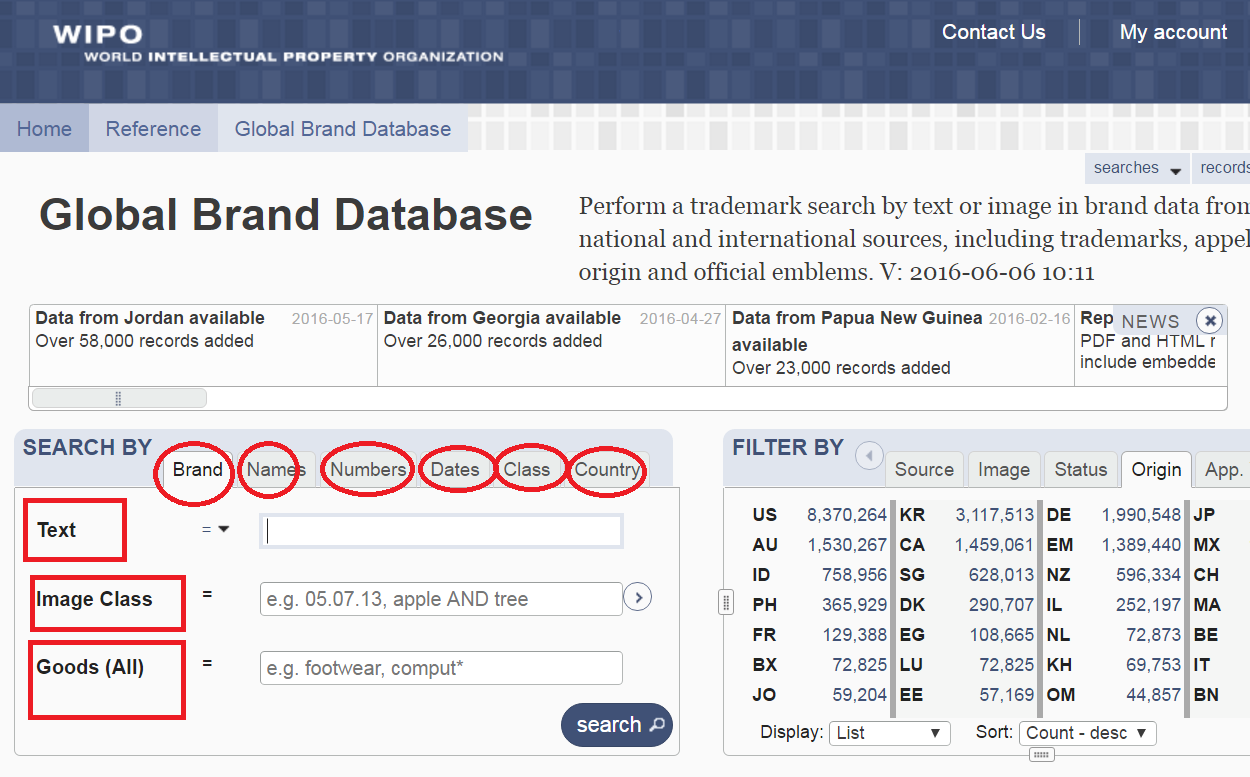Viewport: 1250px width, 777px height.
Task: Click the Filter By left scroll arrow
Action: pos(868,457)
